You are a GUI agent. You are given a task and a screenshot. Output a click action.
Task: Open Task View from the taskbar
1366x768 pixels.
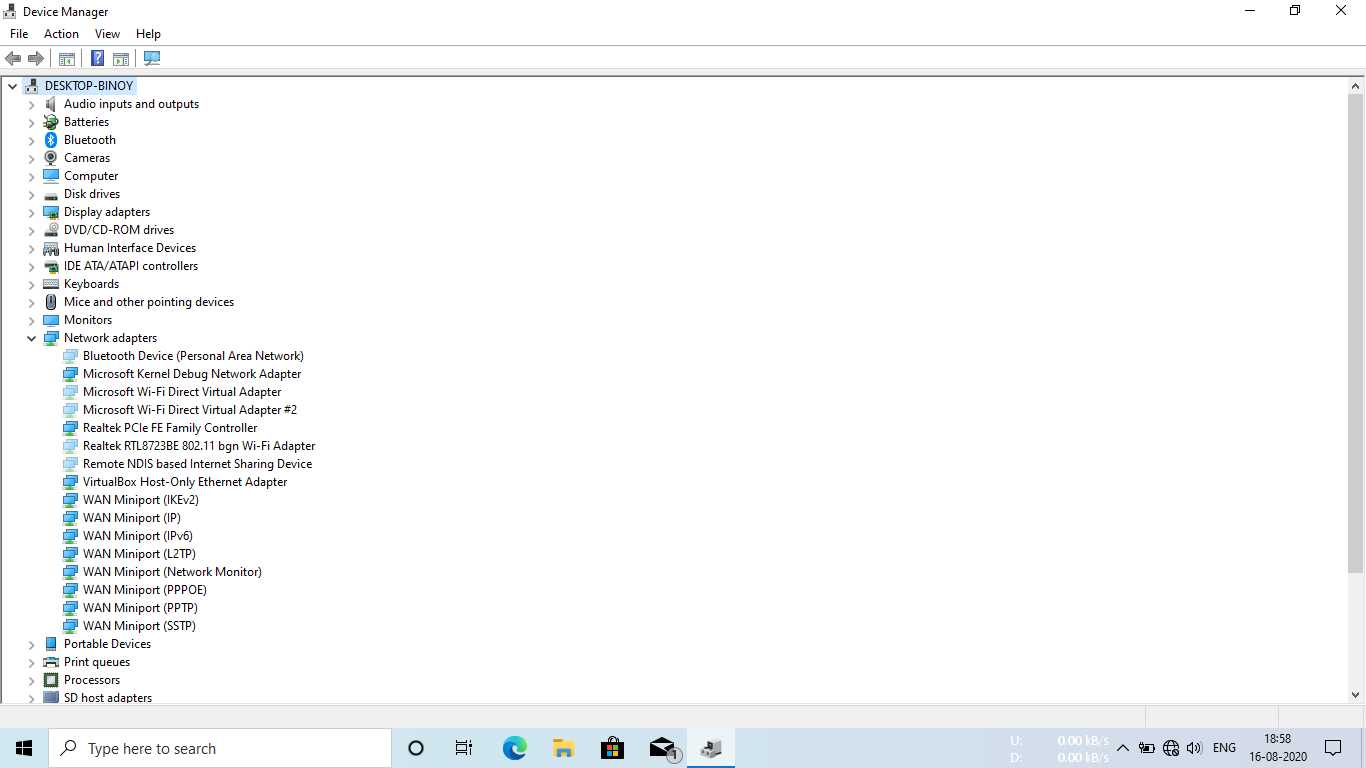click(464, 748)
